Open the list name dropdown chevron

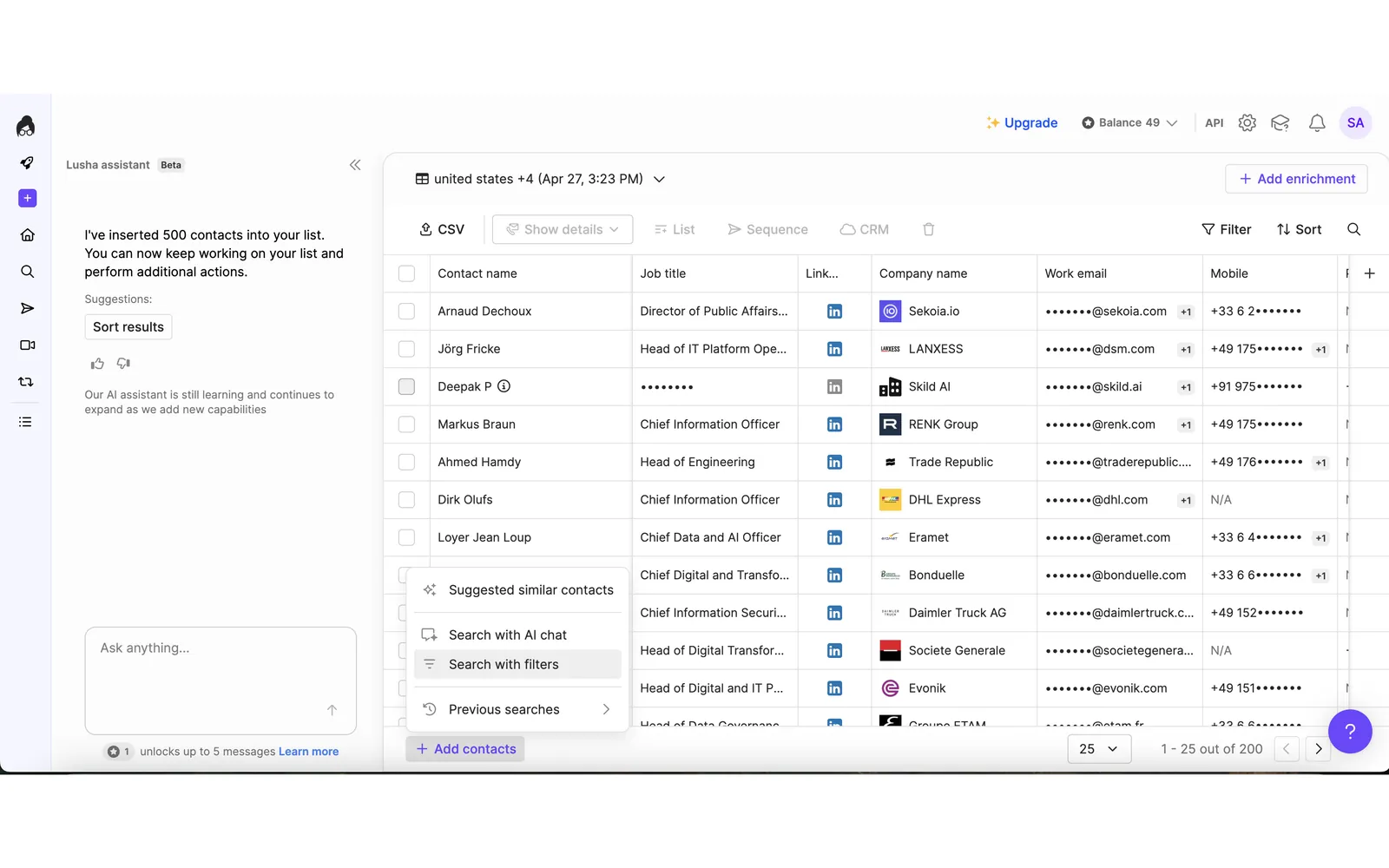[659, 179]
